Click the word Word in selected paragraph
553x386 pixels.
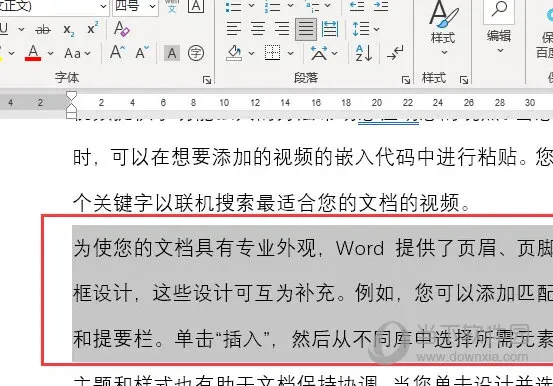click(360, 248)
